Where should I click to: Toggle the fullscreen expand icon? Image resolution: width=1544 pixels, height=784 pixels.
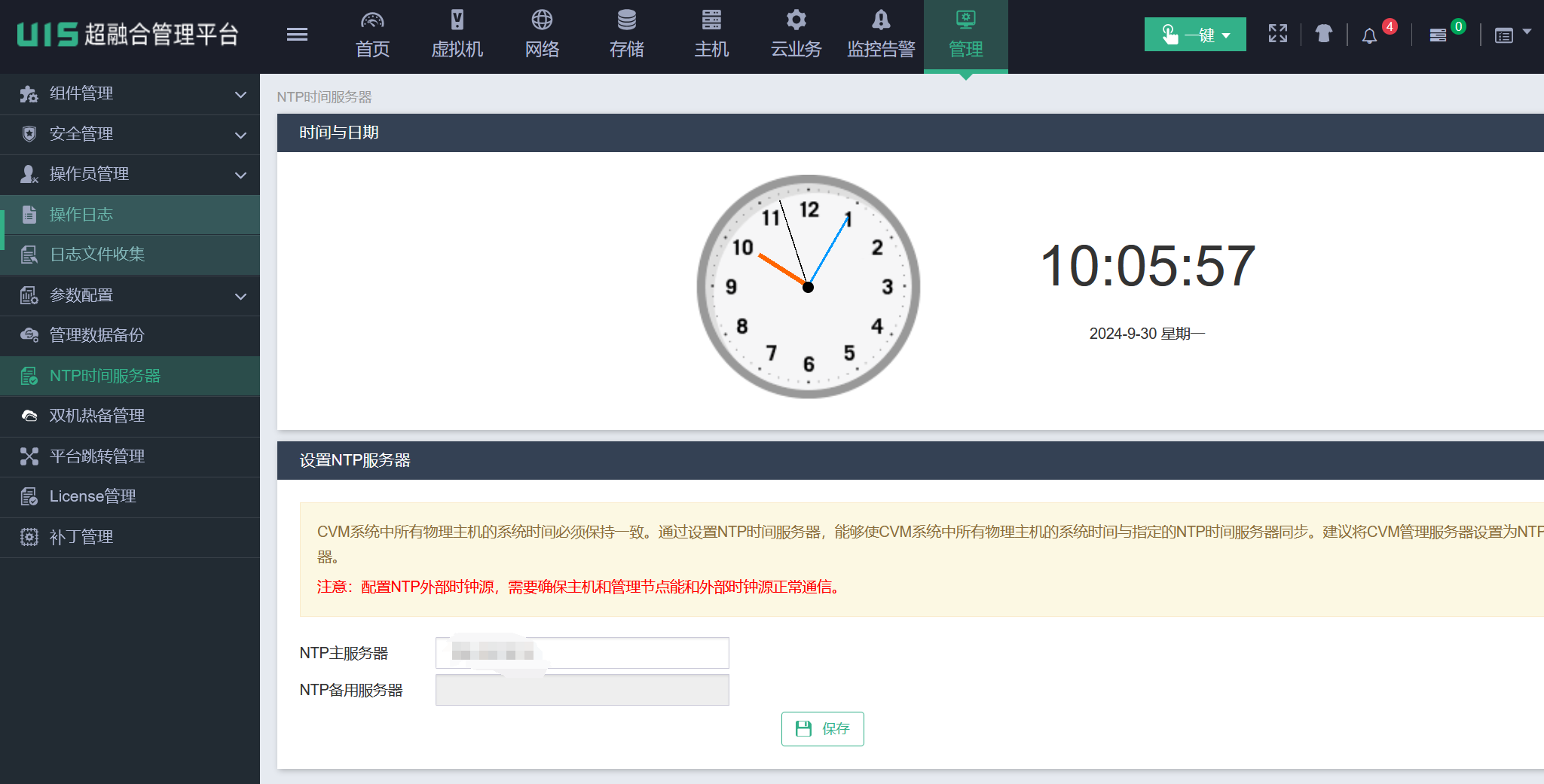point(1278,34)
